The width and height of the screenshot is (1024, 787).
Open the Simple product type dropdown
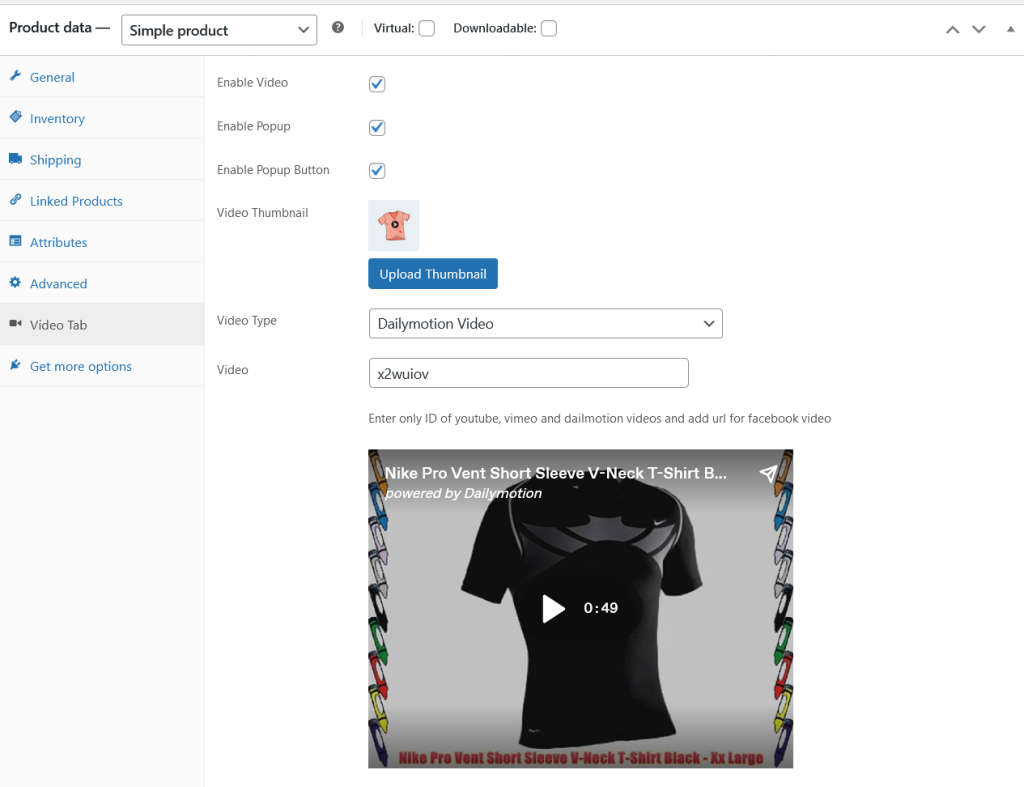pos(219,30)
